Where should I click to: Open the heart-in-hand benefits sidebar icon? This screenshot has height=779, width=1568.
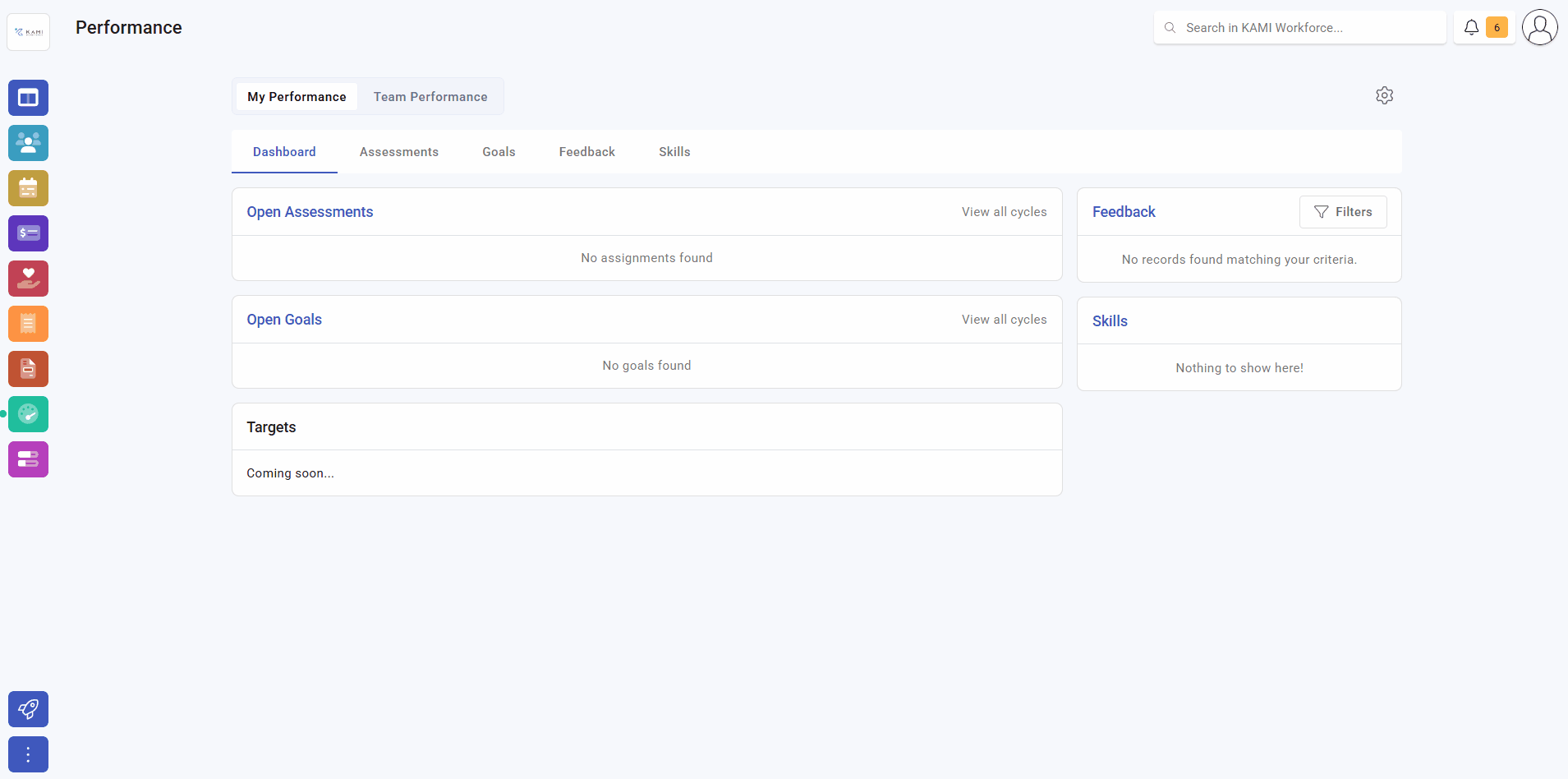28,279
